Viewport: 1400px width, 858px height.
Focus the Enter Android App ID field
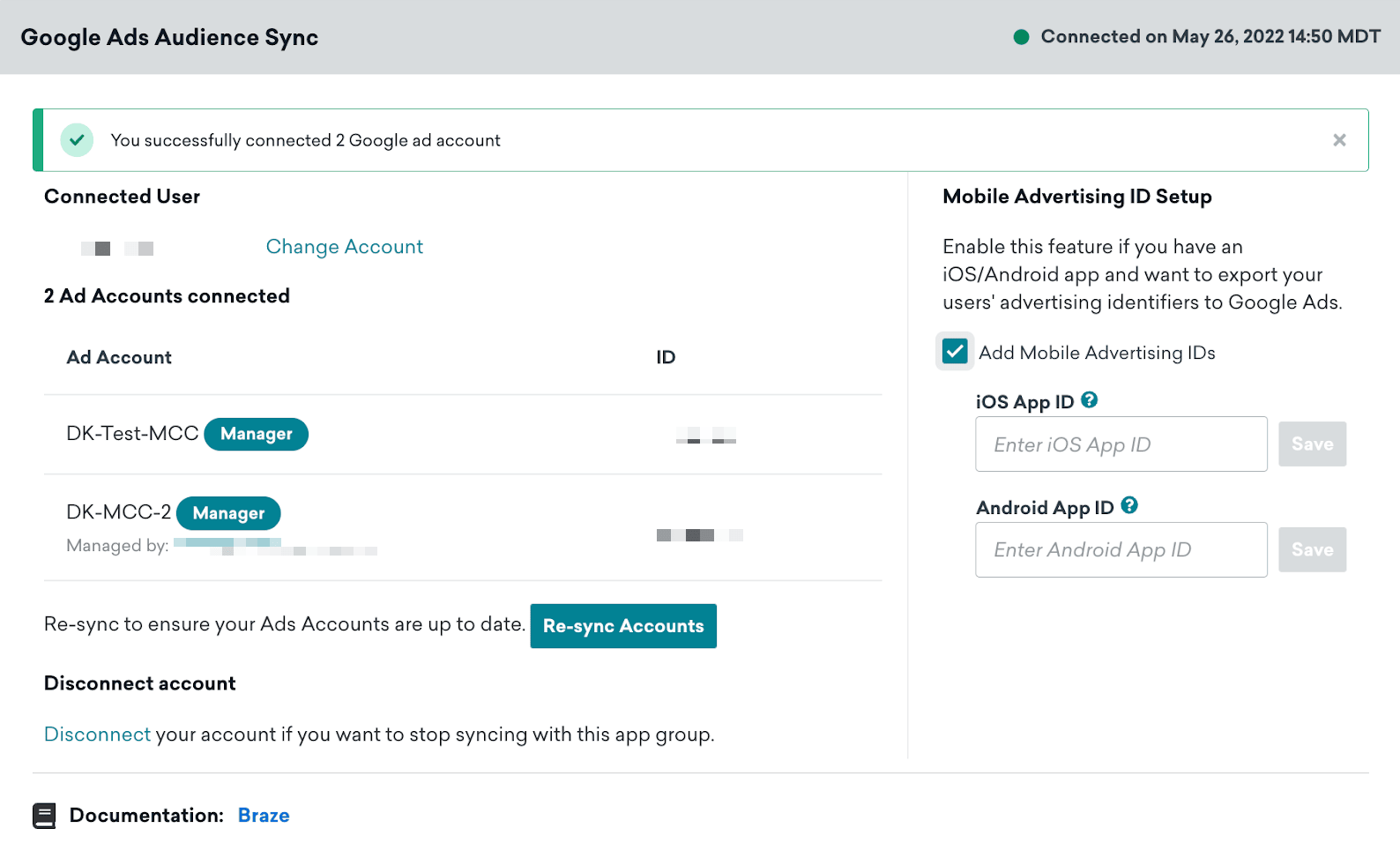click(x=1121, y=550)
